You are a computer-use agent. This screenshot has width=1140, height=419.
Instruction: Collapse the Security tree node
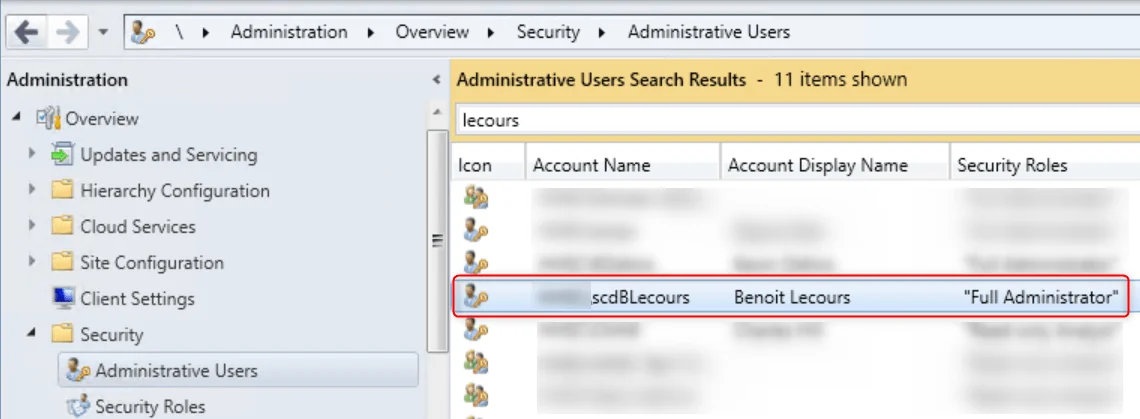pyautogui.click(x=31, y=333)
